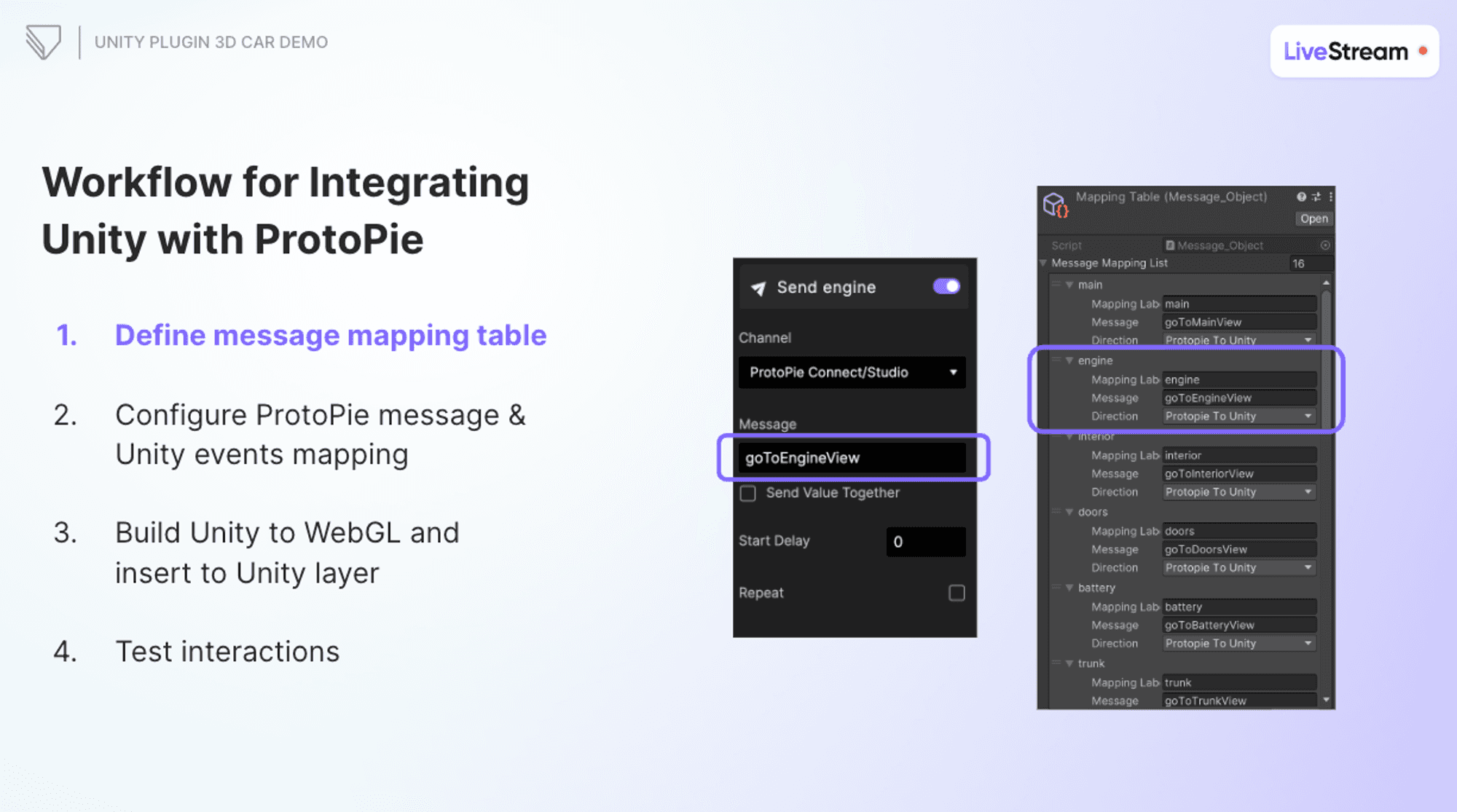This screenshot has height=812, width=1457.
Task: Open the Direction dropdown for the battery mapping
Action: point(1238,643)
